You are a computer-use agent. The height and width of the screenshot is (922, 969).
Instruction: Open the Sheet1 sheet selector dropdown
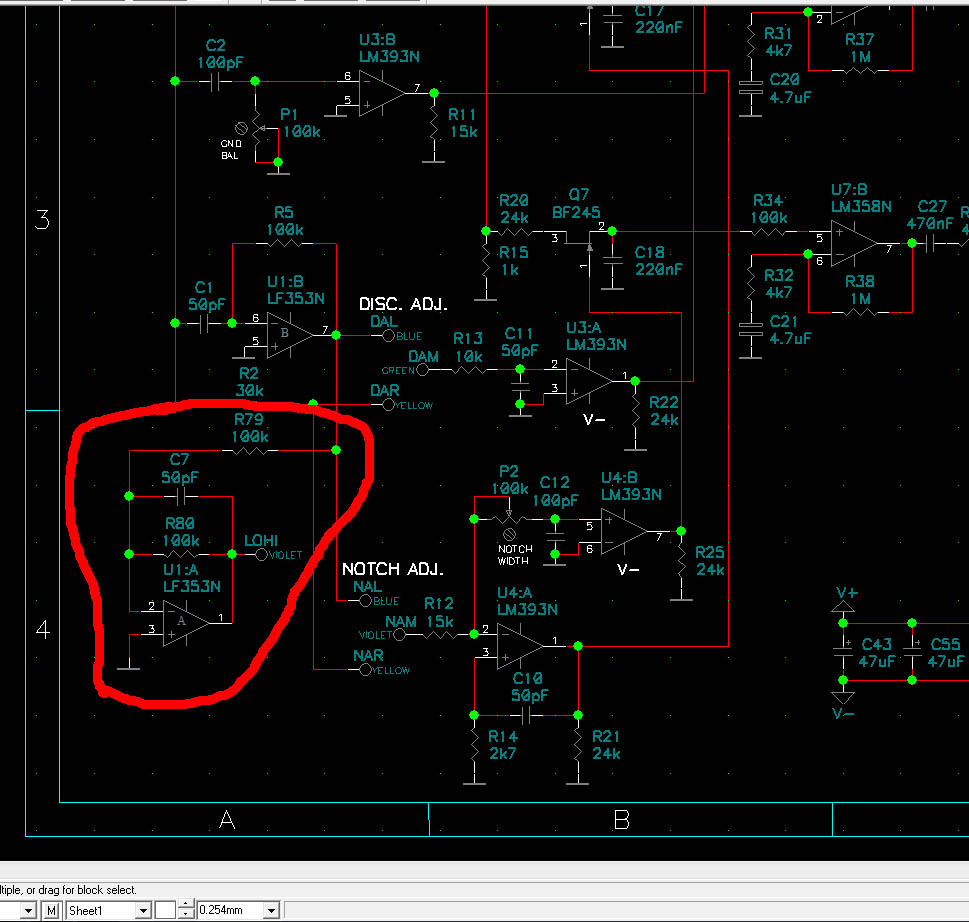143,910
